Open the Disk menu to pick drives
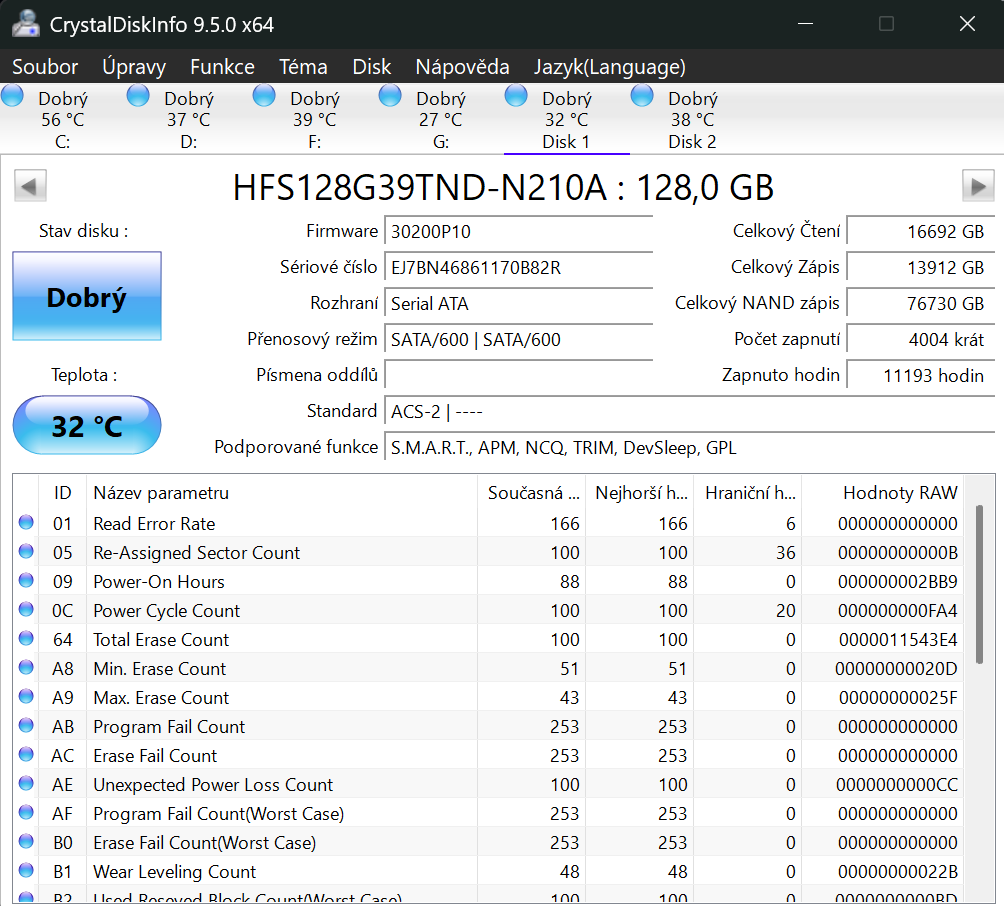Image resolution: width=1004 pixels, height=906 pixels. click(x=371, y=67)
